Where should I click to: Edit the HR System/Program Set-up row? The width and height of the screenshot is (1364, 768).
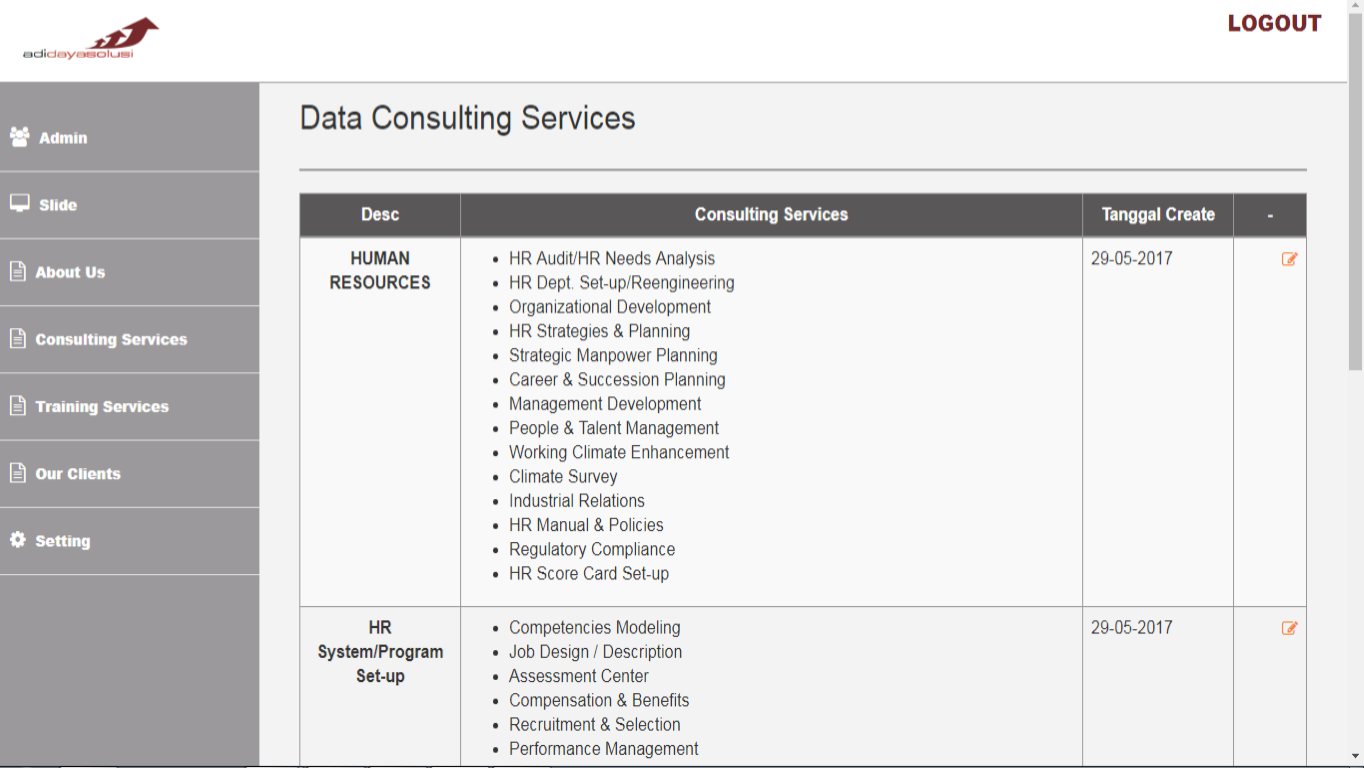tap(1289, 628)
